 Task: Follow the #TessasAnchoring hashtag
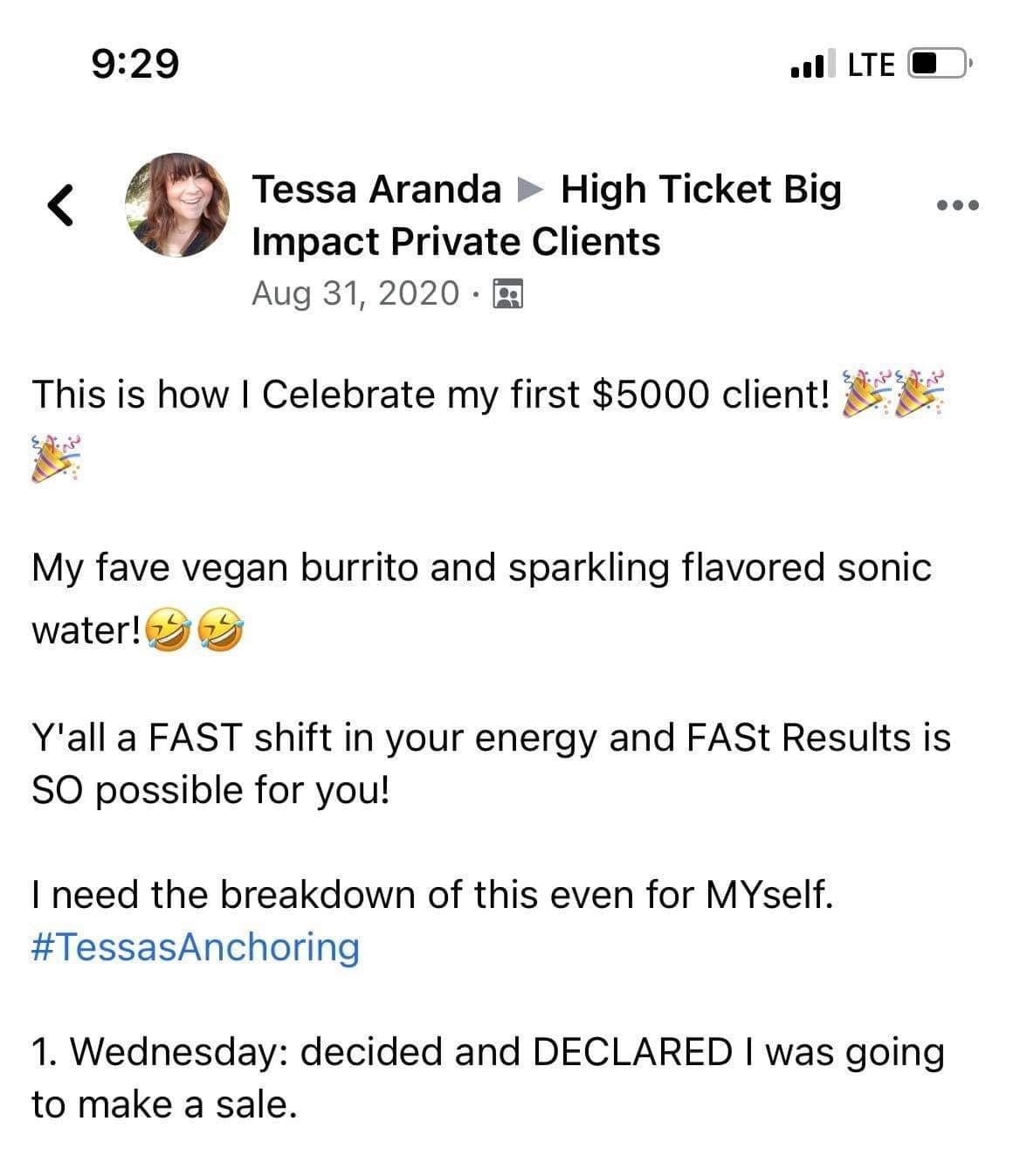(x=196, y=946)
